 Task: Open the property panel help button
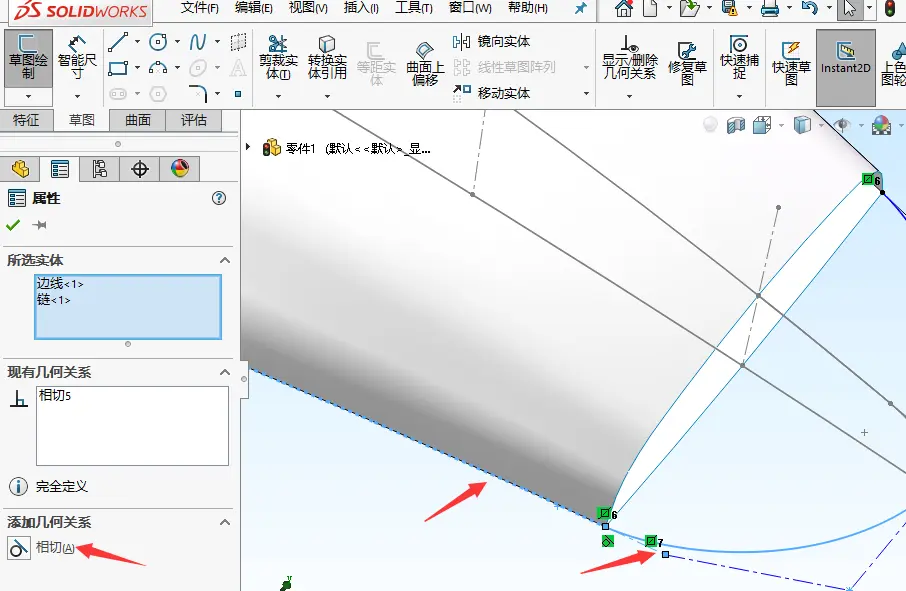tap(218, 198)
